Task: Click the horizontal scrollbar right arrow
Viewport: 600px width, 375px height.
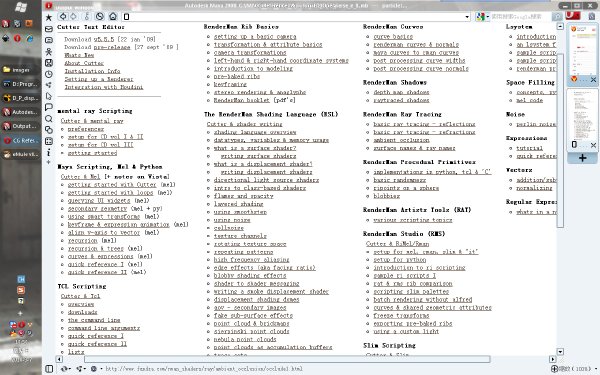Action: (553, 359)
